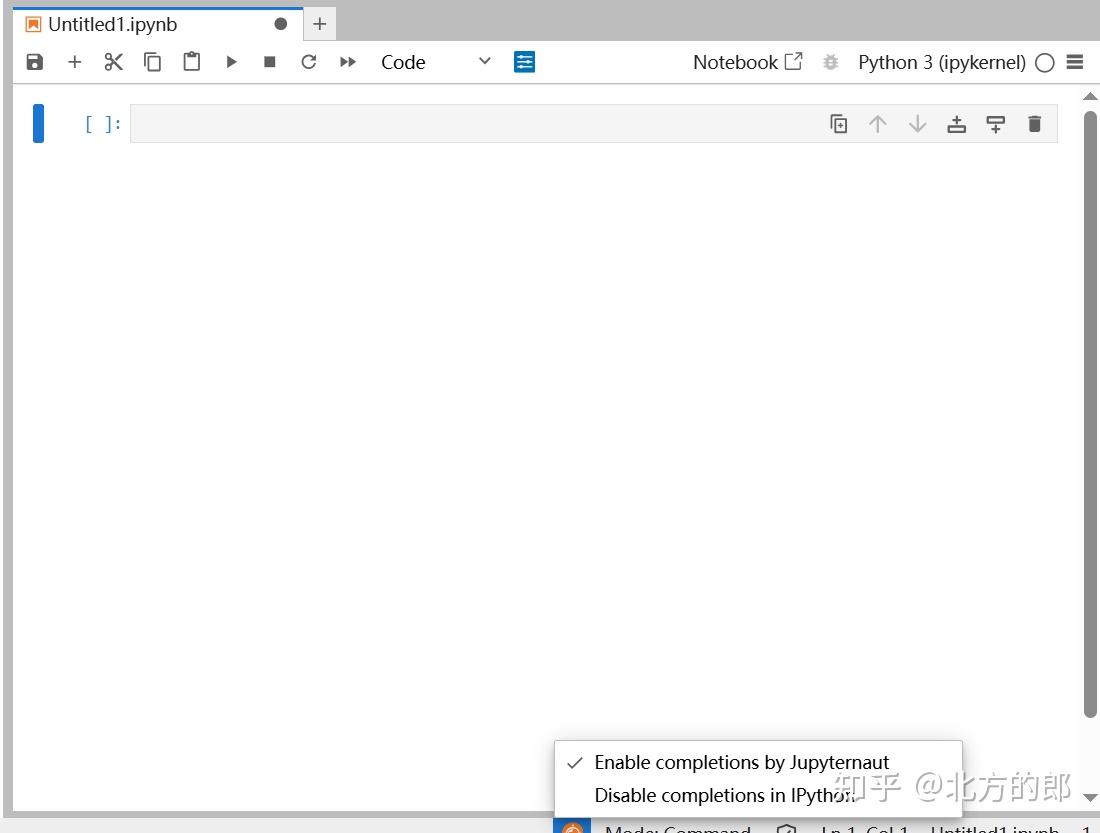
Task: Run the cell using the play icon
Action: 231,61
